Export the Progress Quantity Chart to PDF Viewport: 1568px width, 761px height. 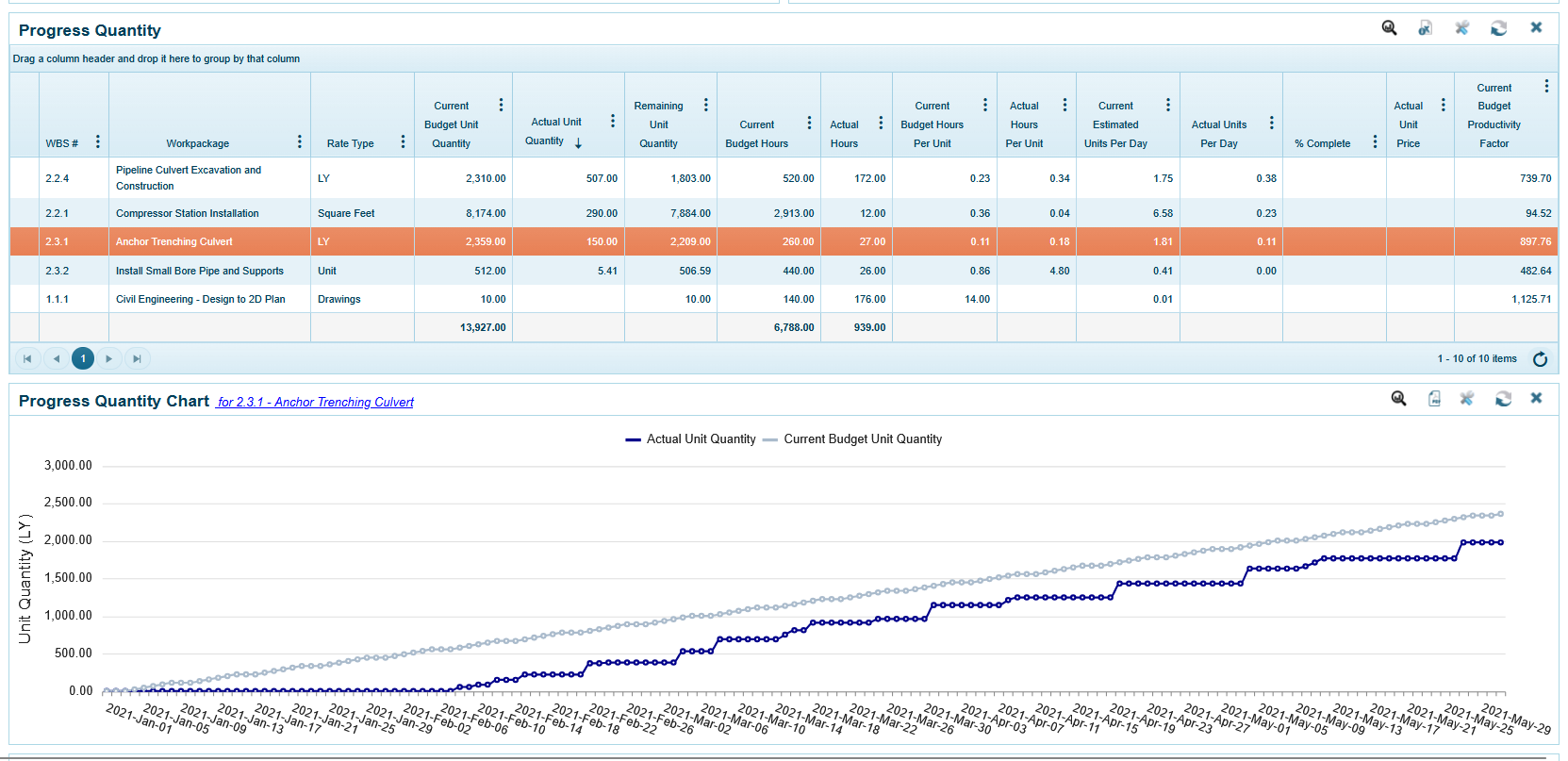point(1434,399)
